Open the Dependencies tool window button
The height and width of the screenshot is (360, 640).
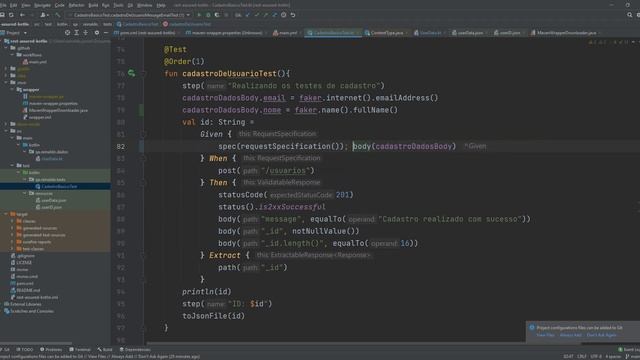click(135, 350)
